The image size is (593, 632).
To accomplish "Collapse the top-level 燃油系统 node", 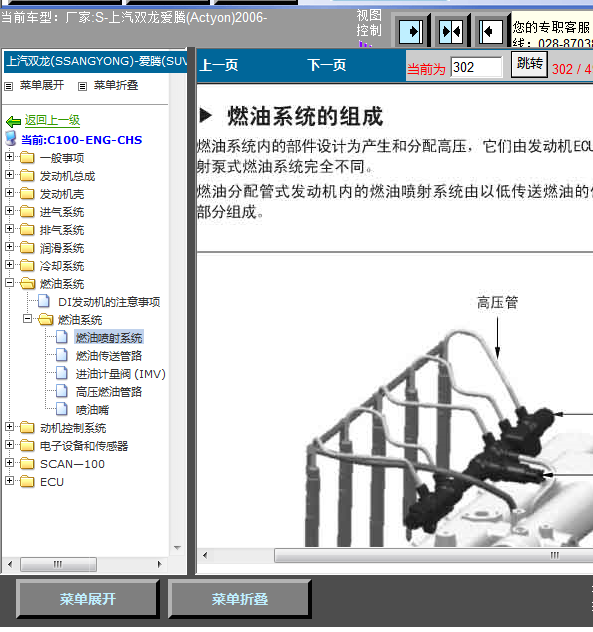I will click(10, 283).
